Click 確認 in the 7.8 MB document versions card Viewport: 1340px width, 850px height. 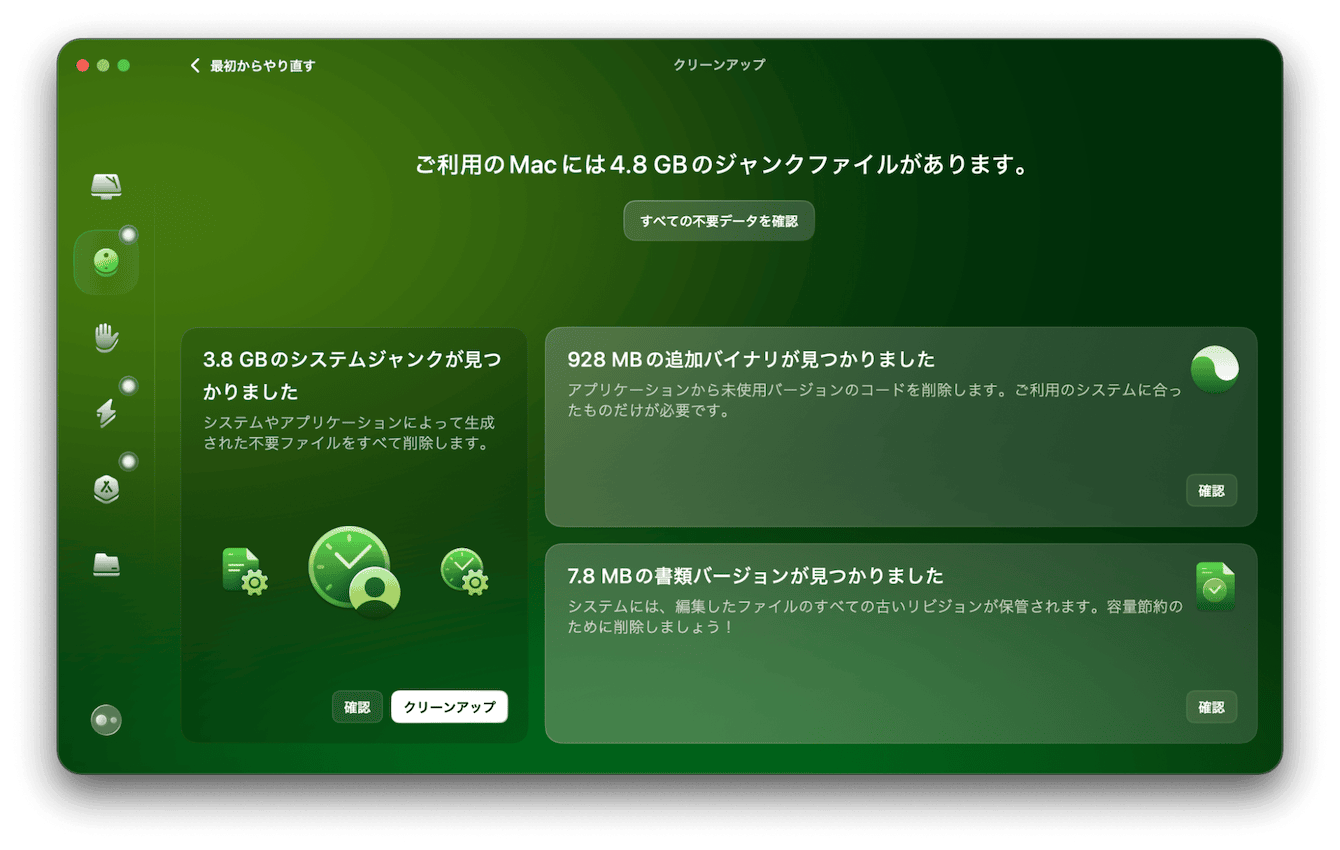1211,707
